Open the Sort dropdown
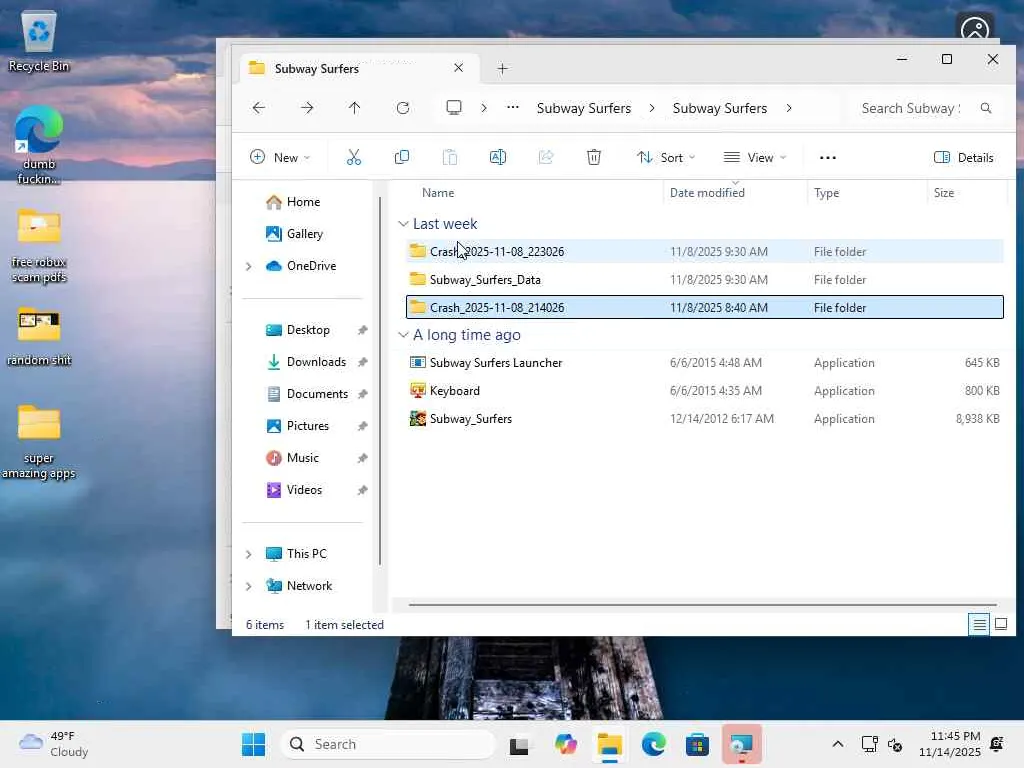This screenshot has width=1024, height=768. [666, 157]
